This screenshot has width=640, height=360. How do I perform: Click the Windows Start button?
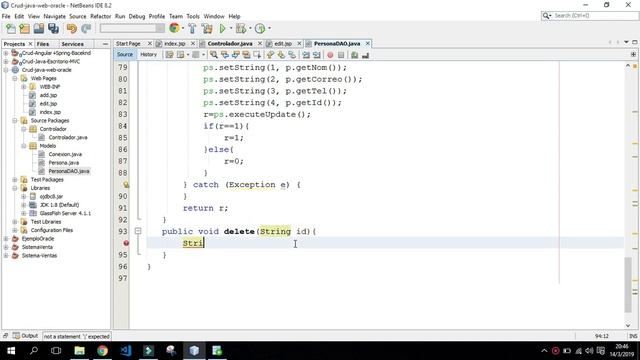(11, 351)
